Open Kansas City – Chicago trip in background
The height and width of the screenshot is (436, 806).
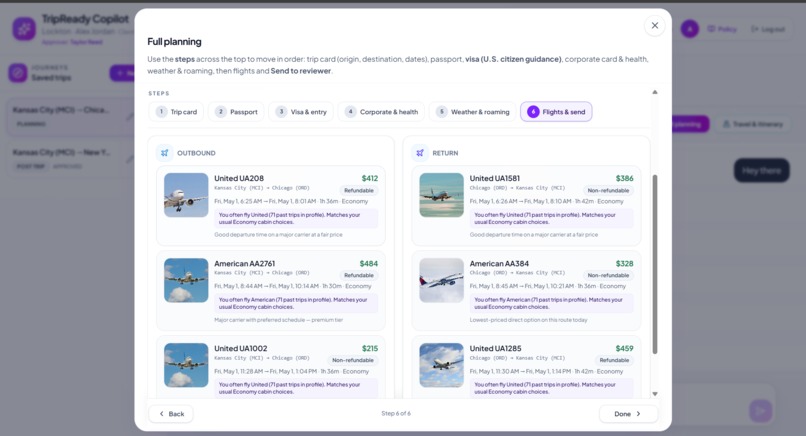click(x=69, y=117)
